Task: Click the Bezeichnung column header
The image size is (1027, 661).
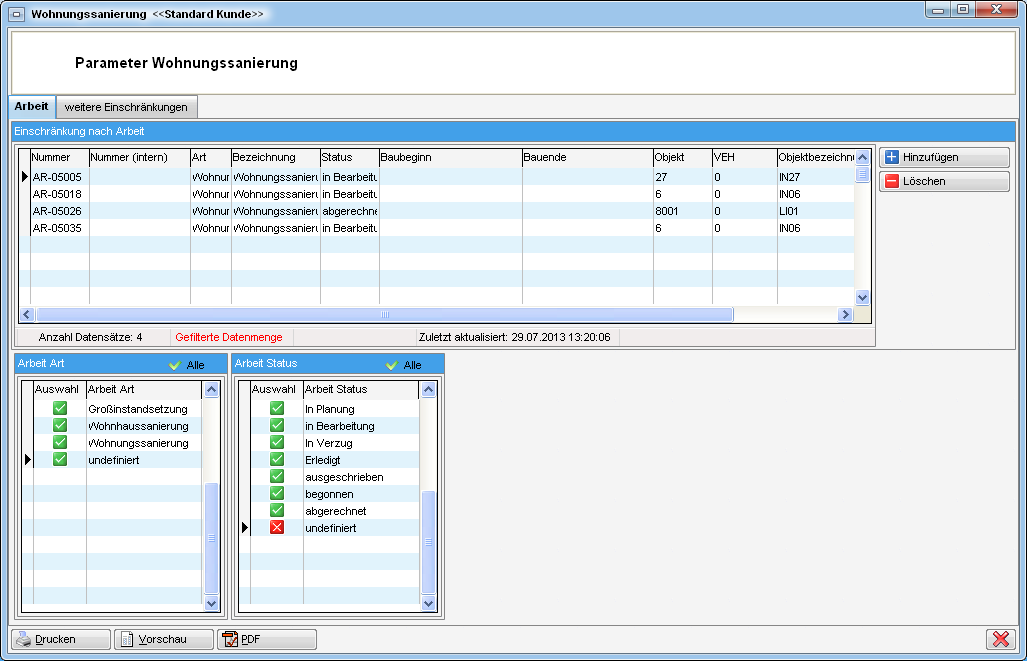Action: coord(276,158)
